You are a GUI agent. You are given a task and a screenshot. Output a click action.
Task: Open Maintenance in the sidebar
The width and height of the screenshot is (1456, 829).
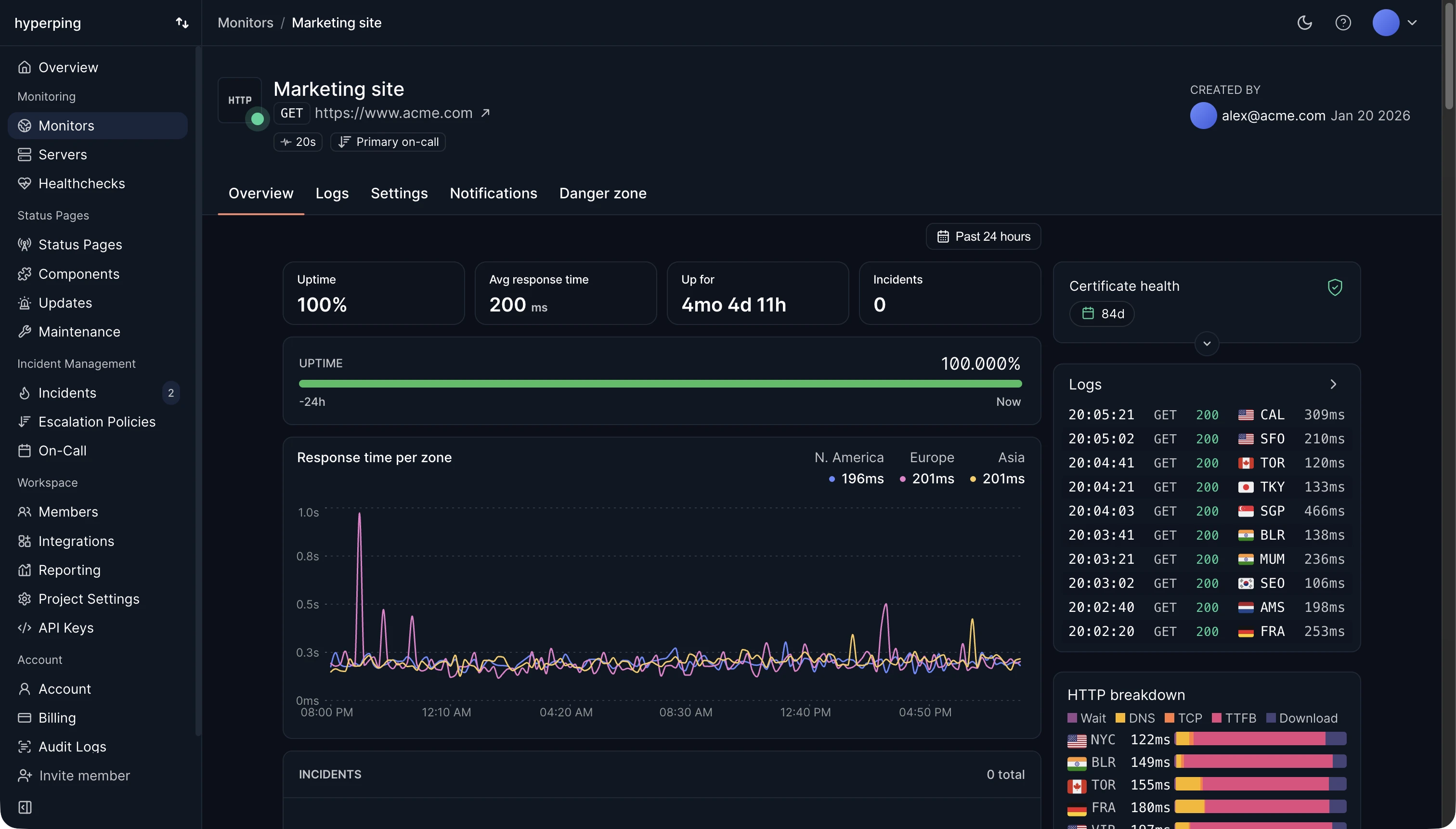coord(97,332)
